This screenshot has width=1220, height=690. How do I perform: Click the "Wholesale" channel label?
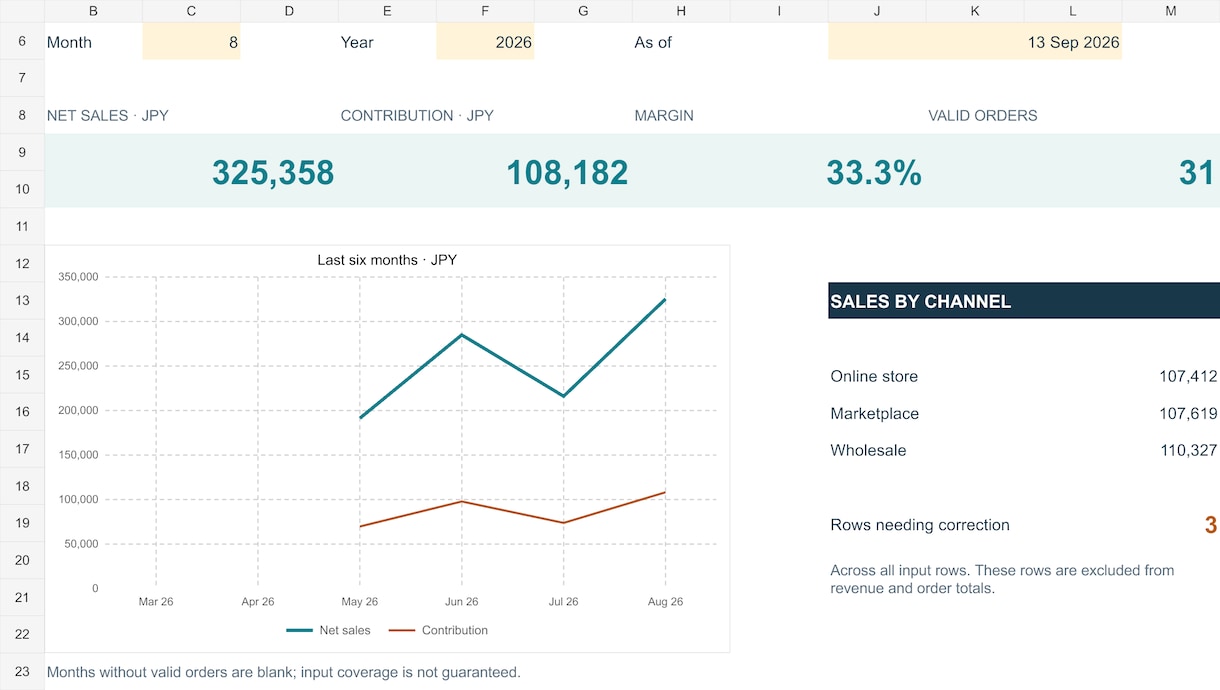[x=868, y=451]
